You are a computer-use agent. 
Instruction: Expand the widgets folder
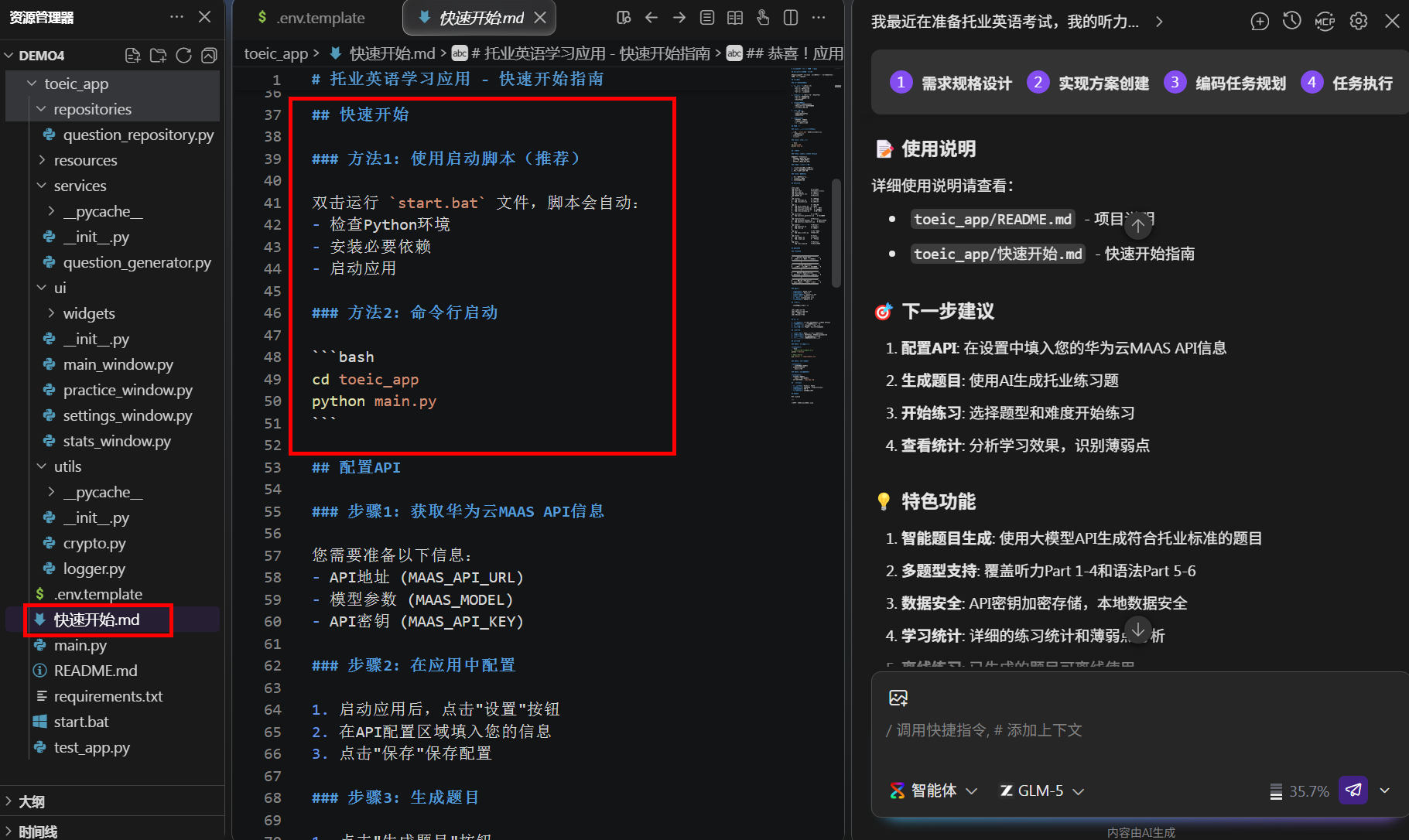(51, 313)
